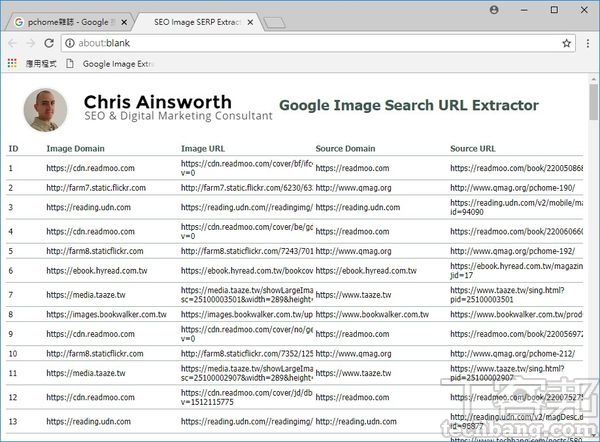The height and width of the screenshot is (442, 600).
Task: Click the qmag.org/pchome-190 source URL
Action: [x=512, y=188]
